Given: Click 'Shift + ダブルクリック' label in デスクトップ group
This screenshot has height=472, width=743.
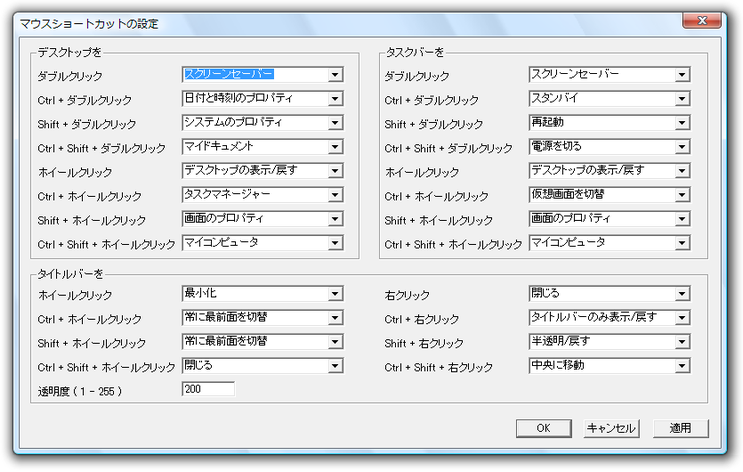Looking at the screenshot, I should (x=87, y=125).
